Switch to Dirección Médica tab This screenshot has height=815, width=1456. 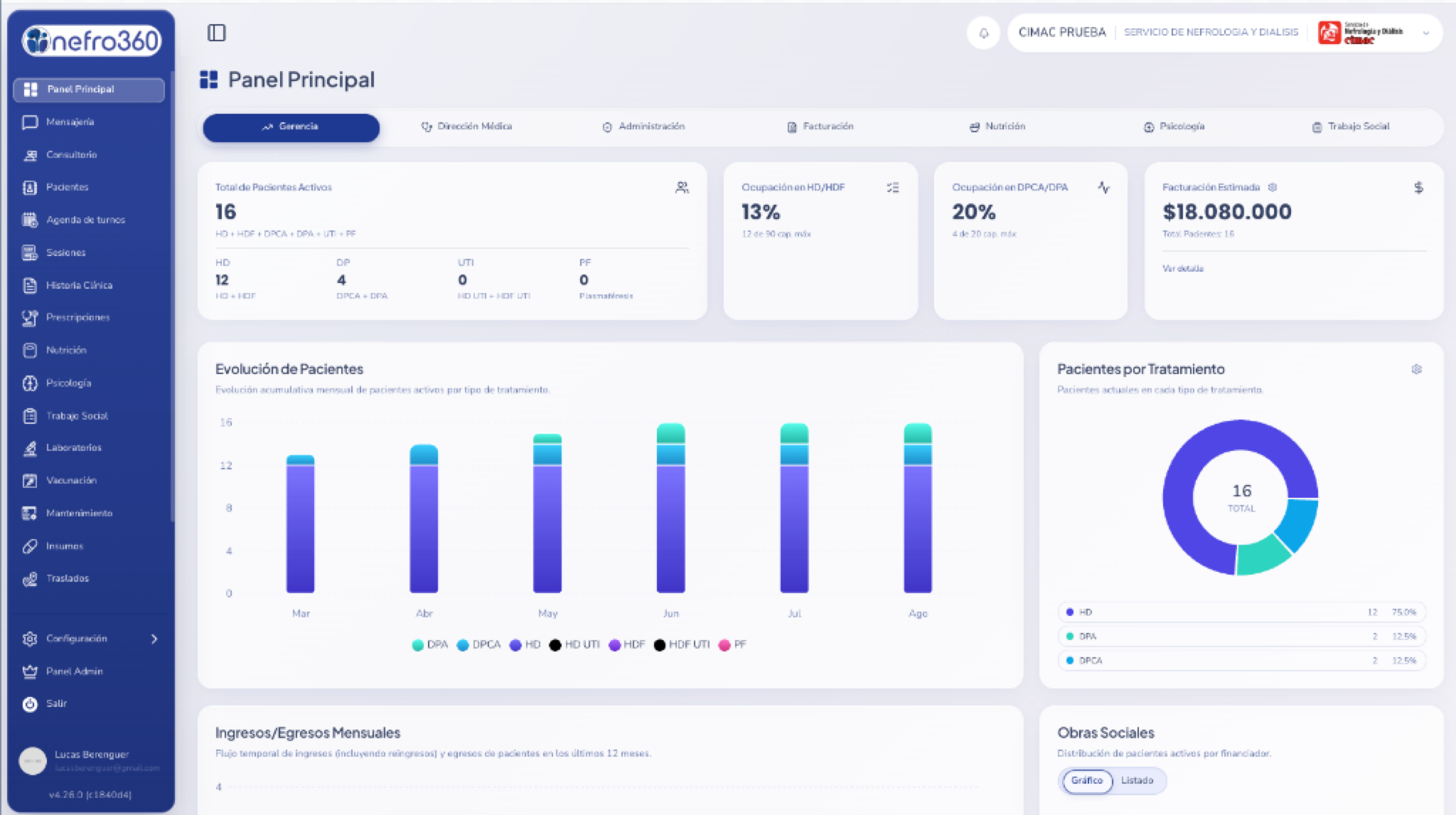point(467,127)
